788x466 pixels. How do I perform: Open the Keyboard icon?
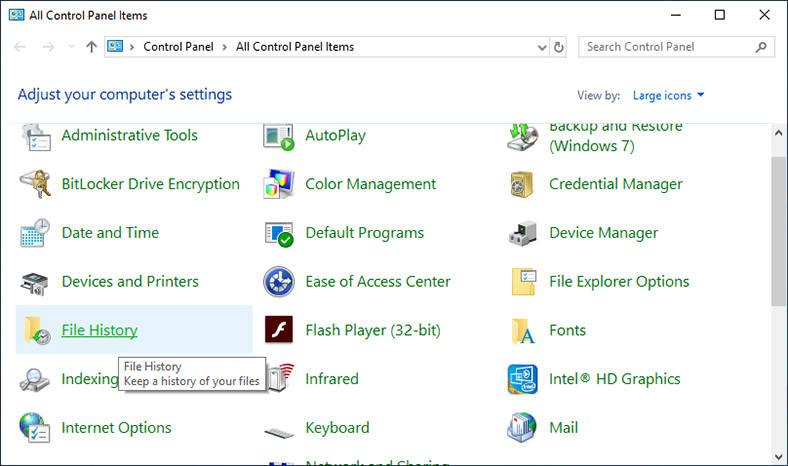279,432
